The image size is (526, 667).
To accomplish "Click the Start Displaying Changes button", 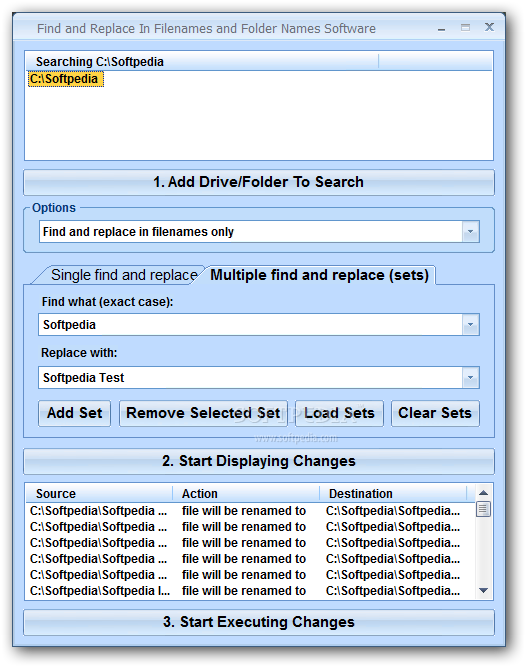I will (259, 461).
